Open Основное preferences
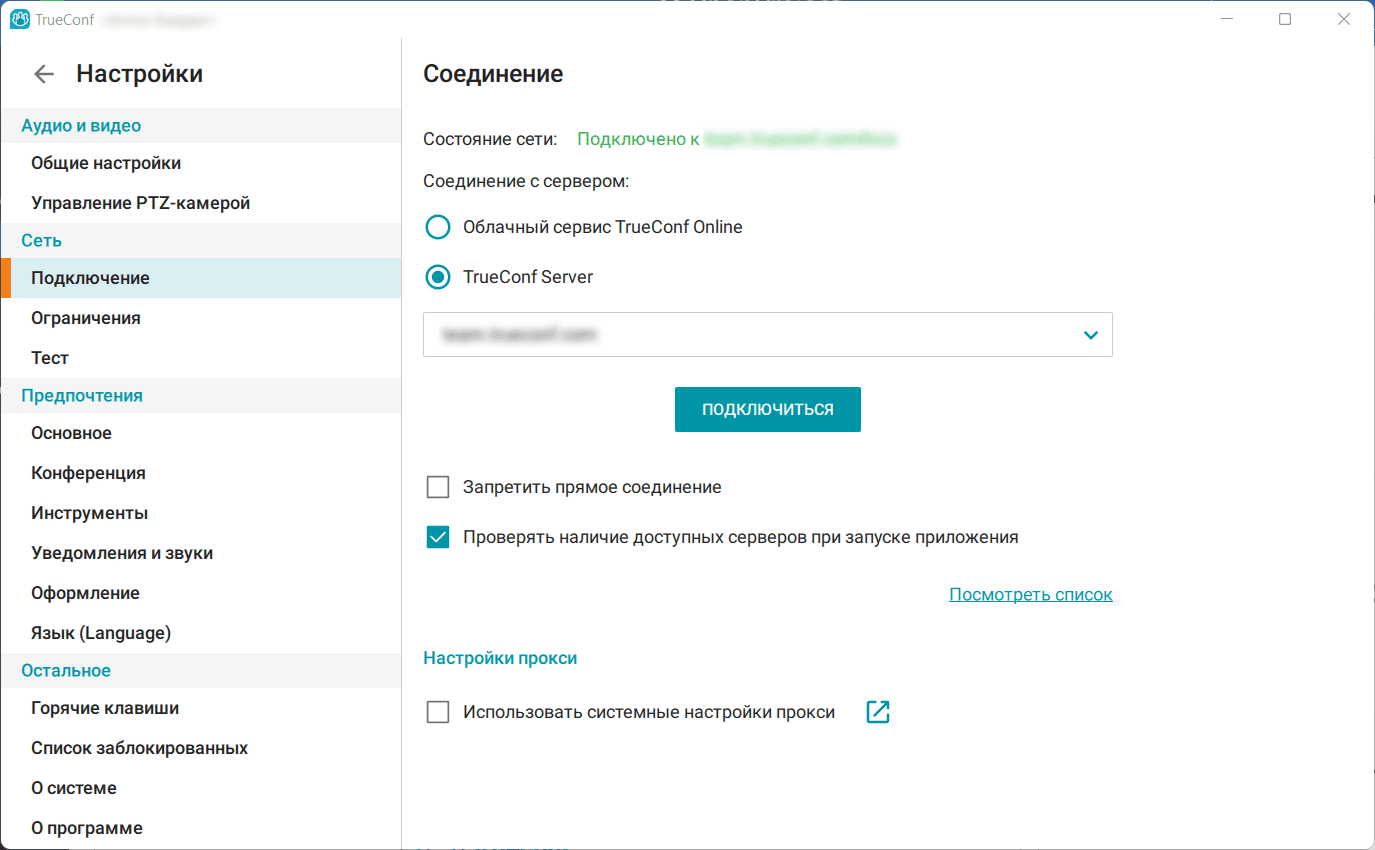The image size is (1375, 850). (x=201, y=433)
